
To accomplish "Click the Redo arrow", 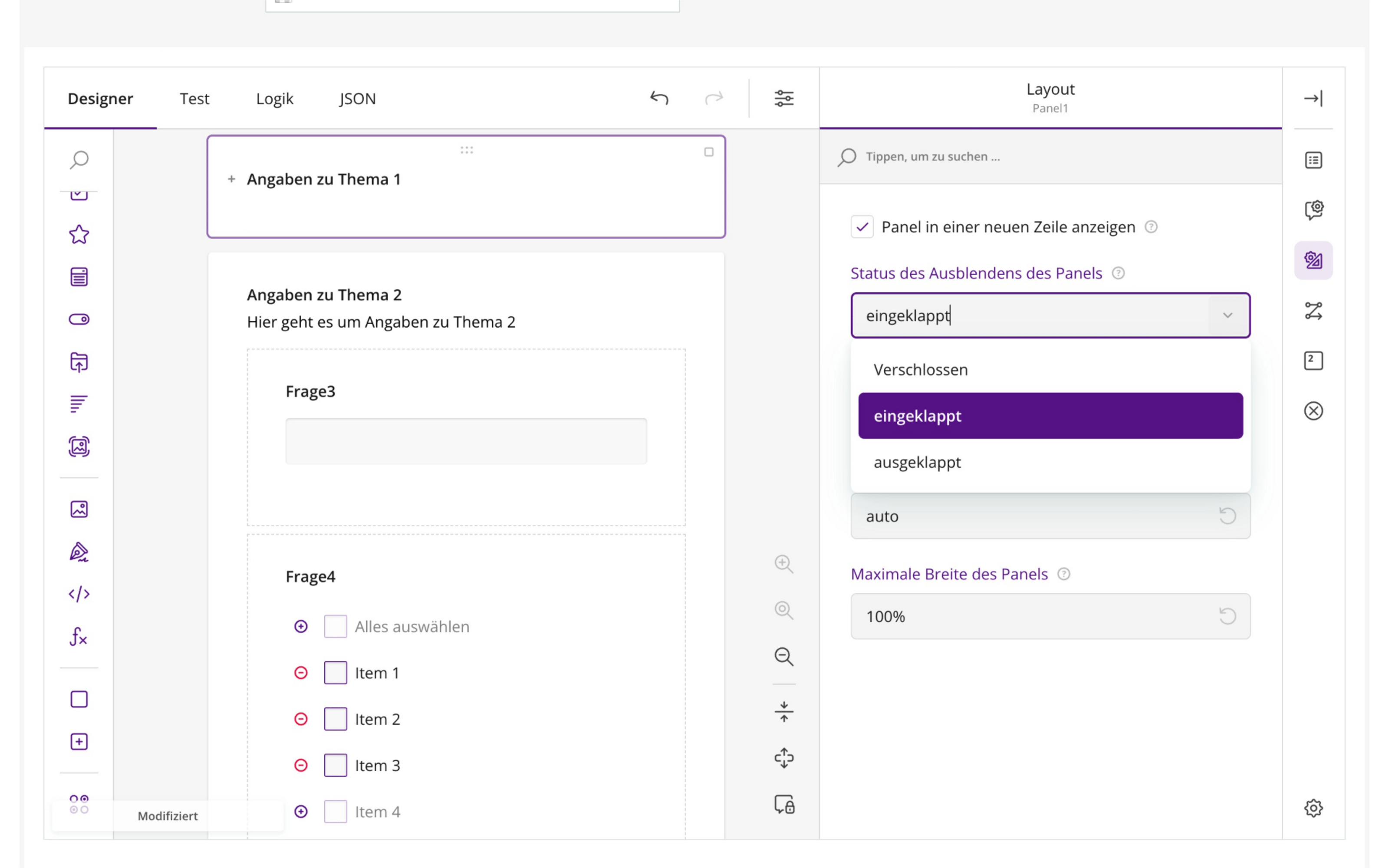I will [x=714, y=98].
